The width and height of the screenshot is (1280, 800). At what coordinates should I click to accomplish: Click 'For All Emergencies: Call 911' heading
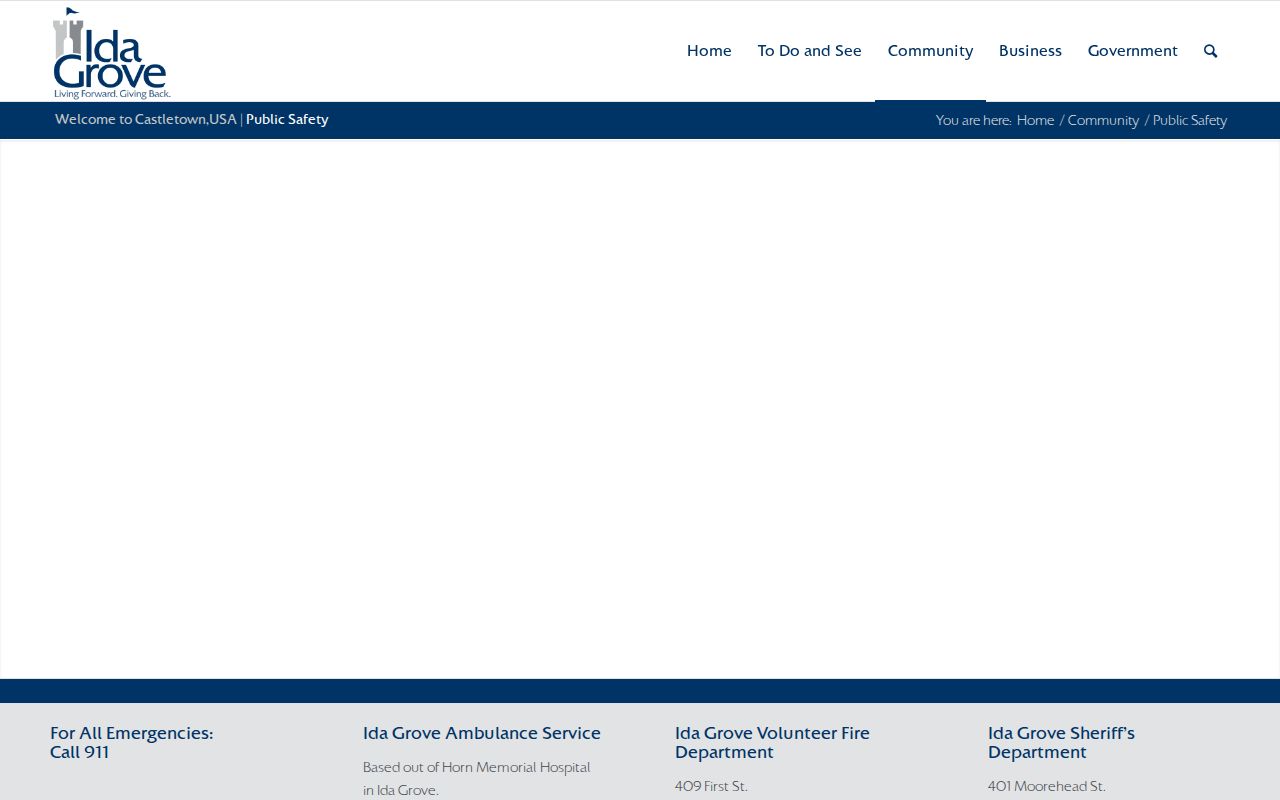(x=131, y=742)
